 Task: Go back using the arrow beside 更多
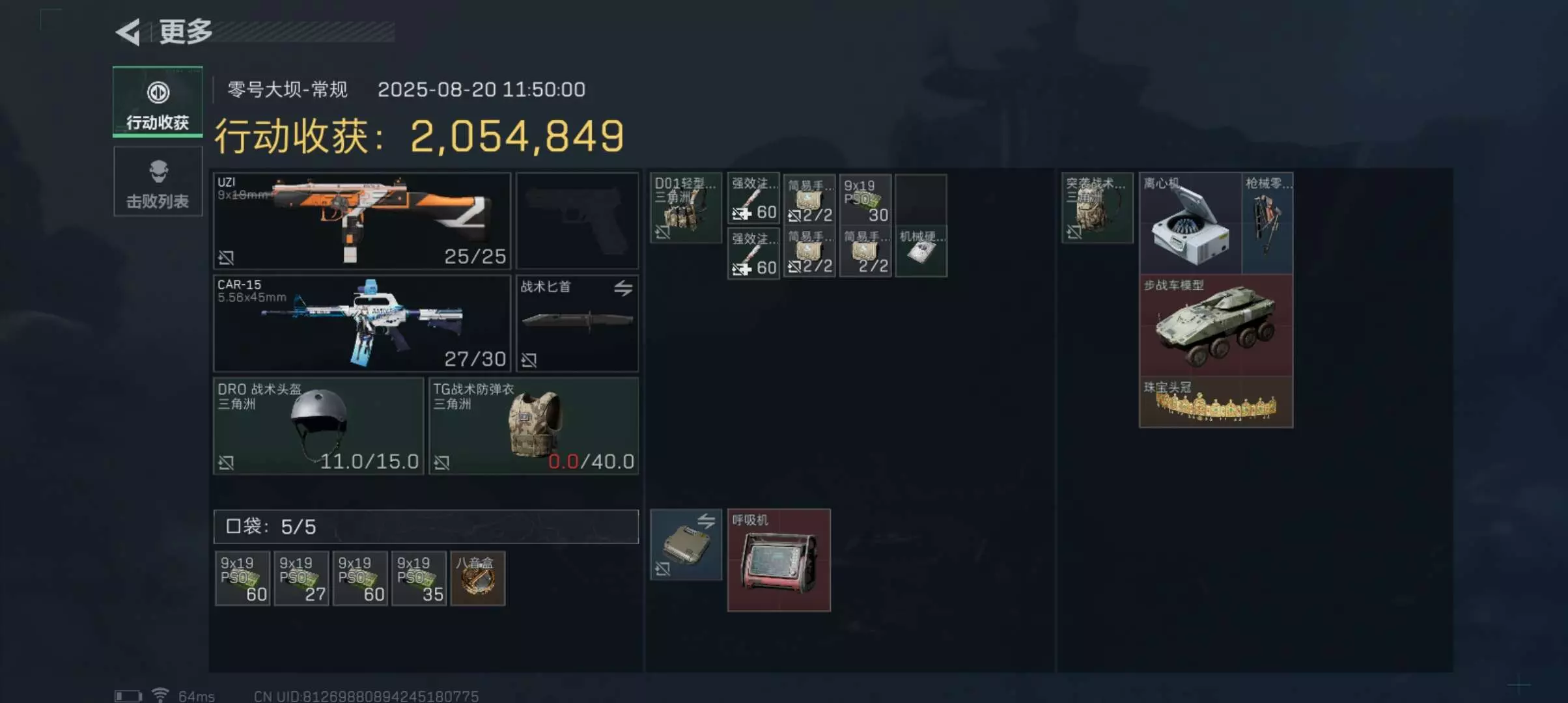tap(128, 32)
